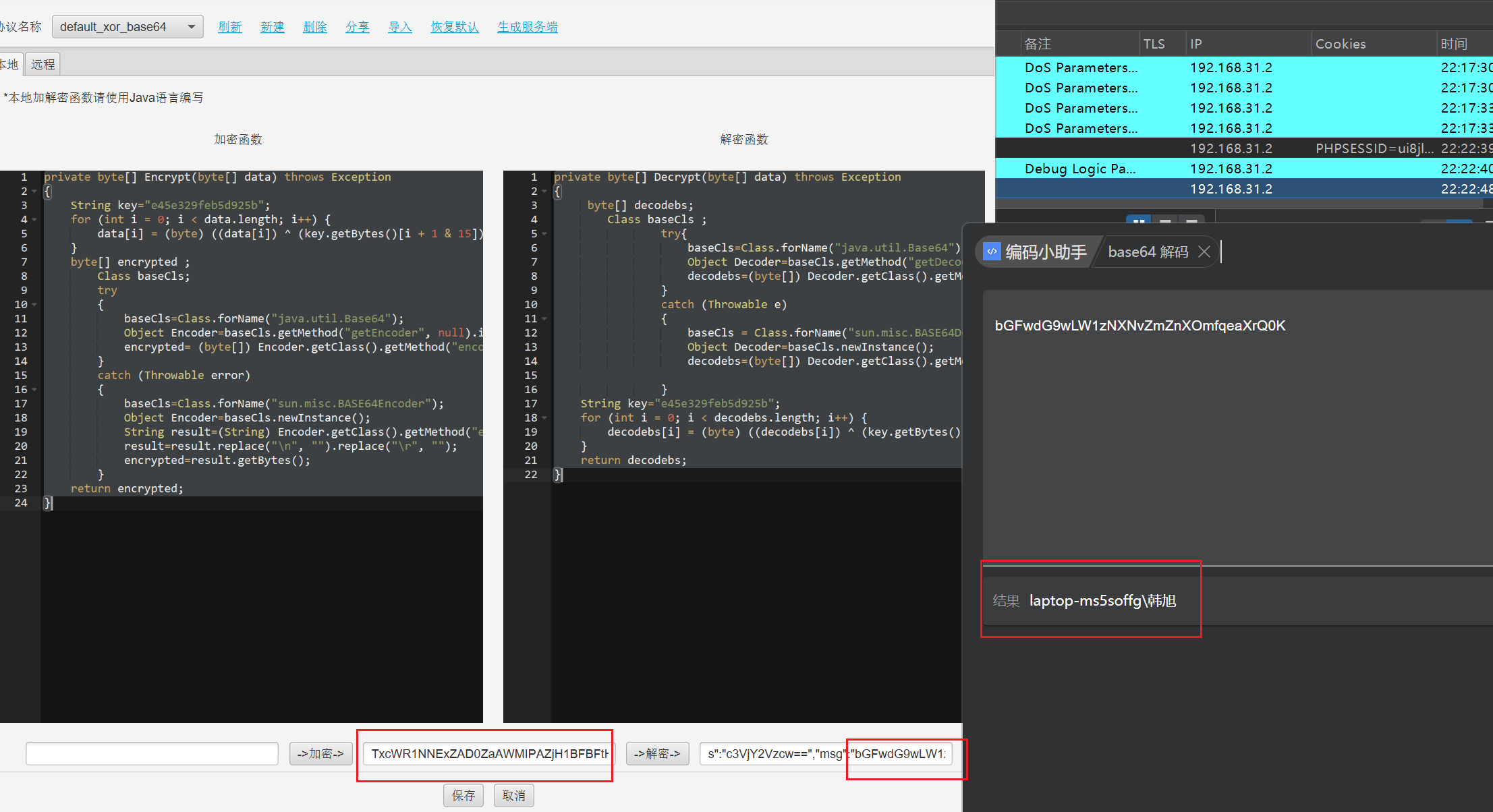1493x812 pixels.
Task: Click the 编码小助手 code icon
Action: 991,252
